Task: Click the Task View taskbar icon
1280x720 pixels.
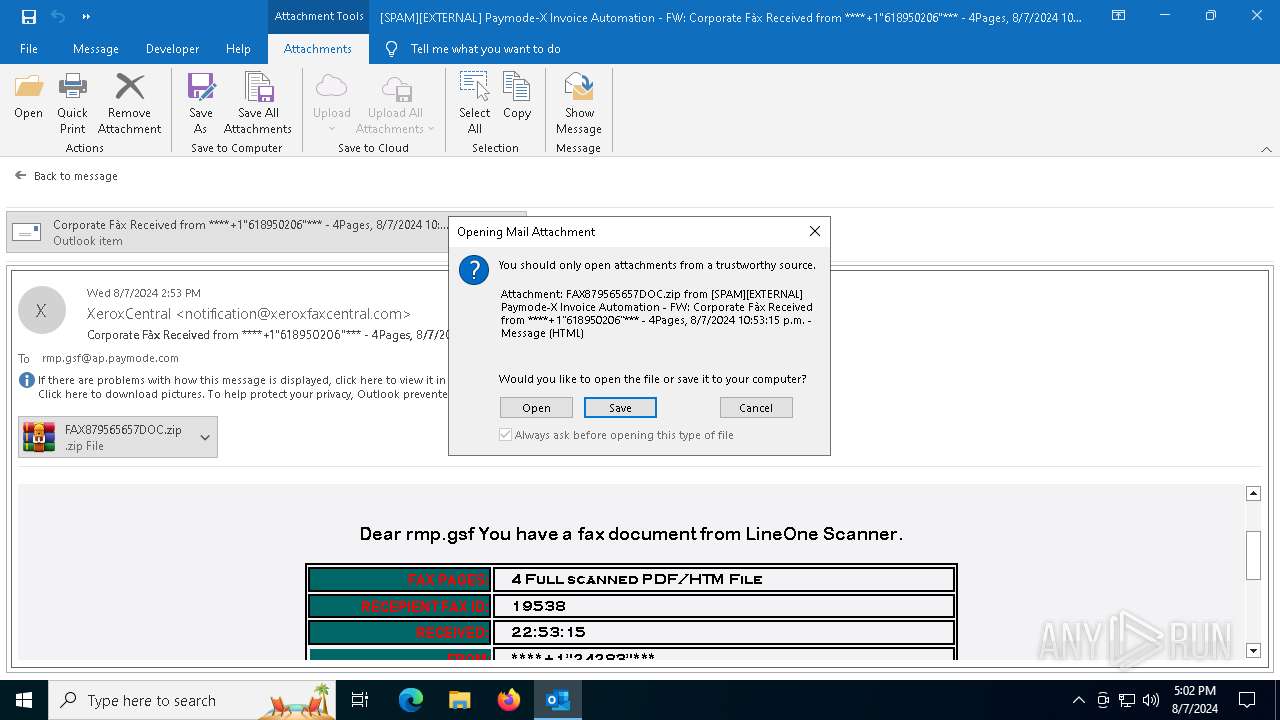Action: click(x=360, y=700)
